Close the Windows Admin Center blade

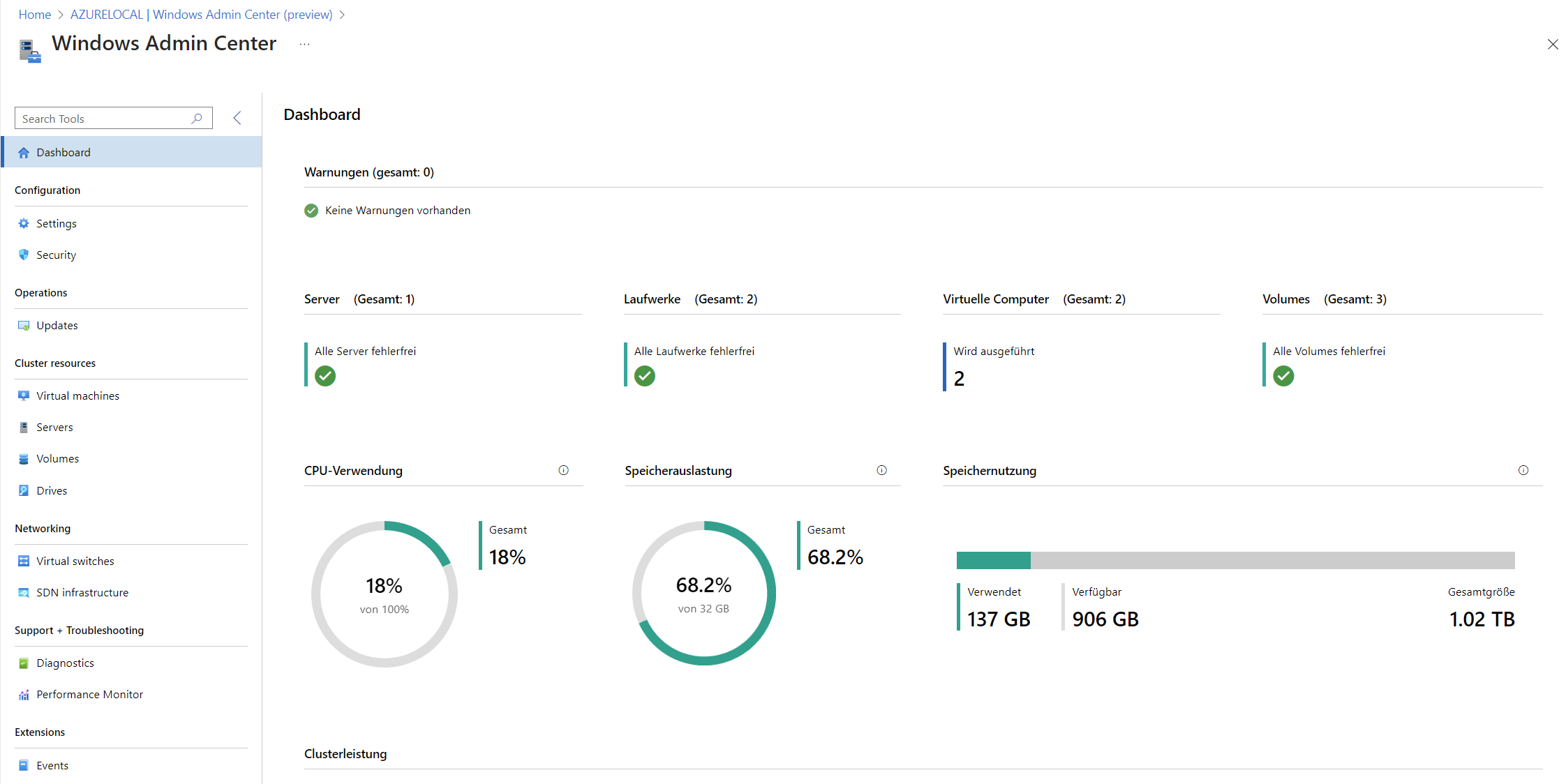point(1553,45)
